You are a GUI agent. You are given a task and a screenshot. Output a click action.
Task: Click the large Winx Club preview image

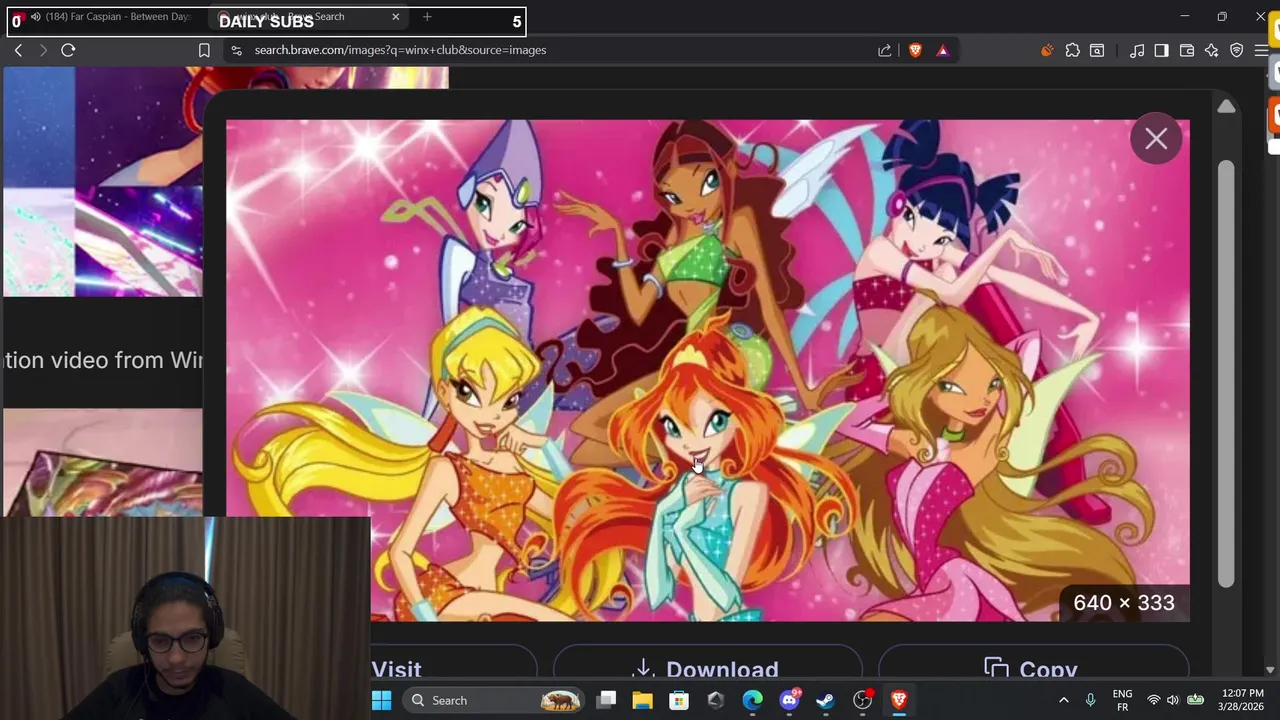708,370
